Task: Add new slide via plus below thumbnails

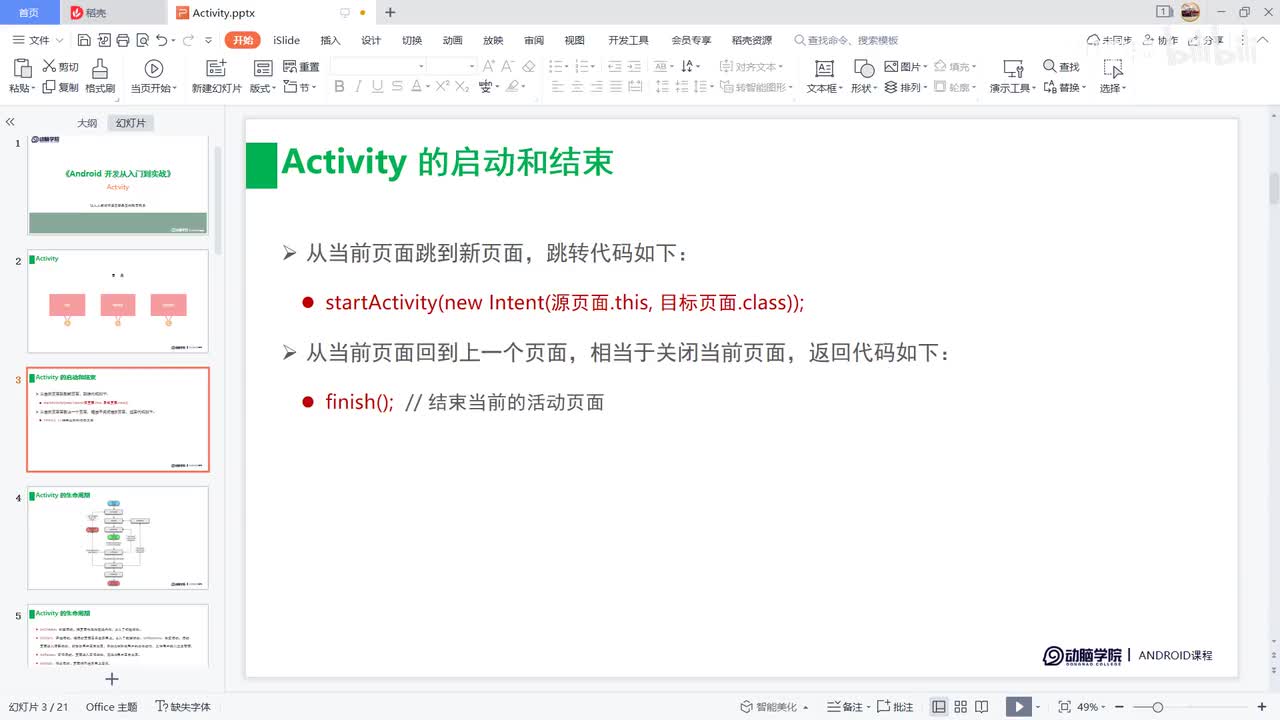Action: (x=112, y=679)
